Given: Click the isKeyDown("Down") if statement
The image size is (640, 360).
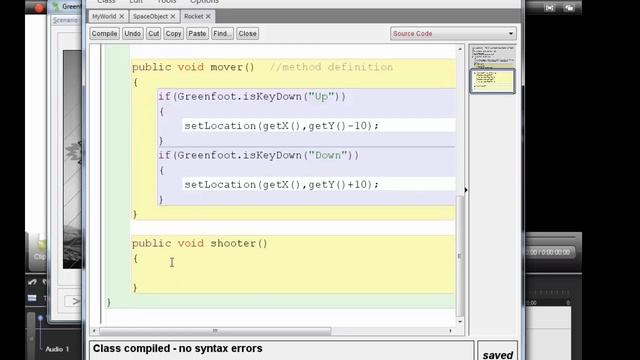Looking at the screenshot, I should pos(259,156).
